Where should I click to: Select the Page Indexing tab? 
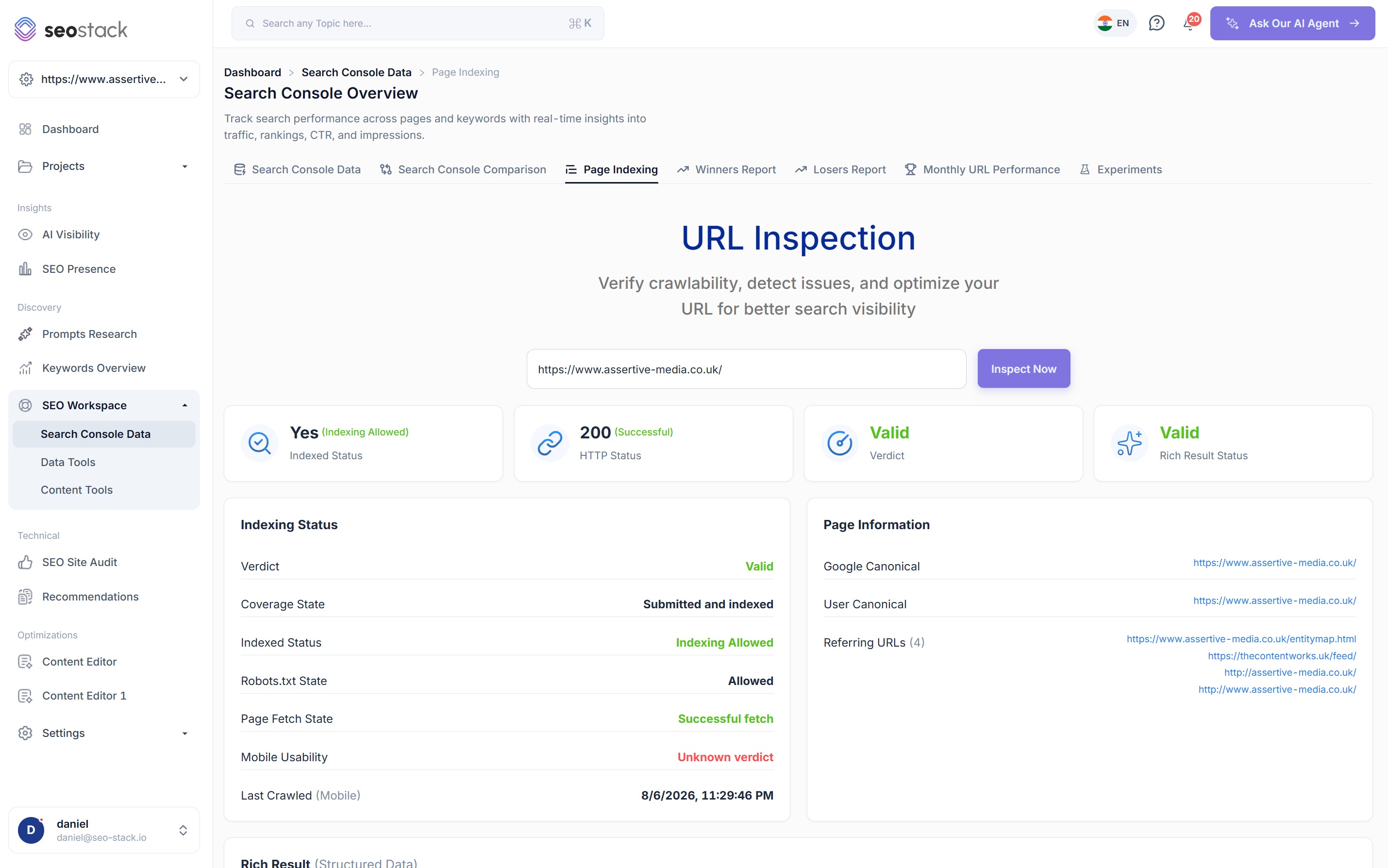click(x=611, y=169)
